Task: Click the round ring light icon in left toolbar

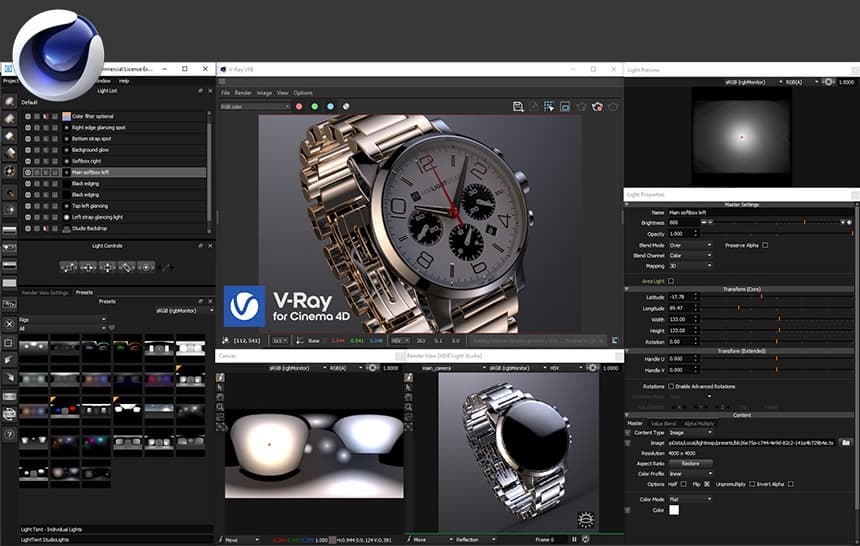Action: [9, 171]
